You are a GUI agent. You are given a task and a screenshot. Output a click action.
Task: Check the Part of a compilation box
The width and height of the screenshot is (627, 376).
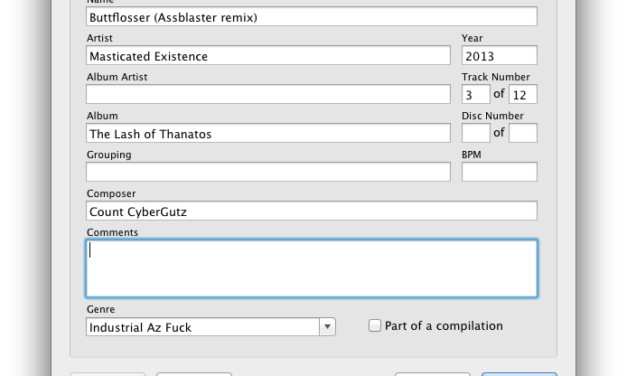point(375,326)
